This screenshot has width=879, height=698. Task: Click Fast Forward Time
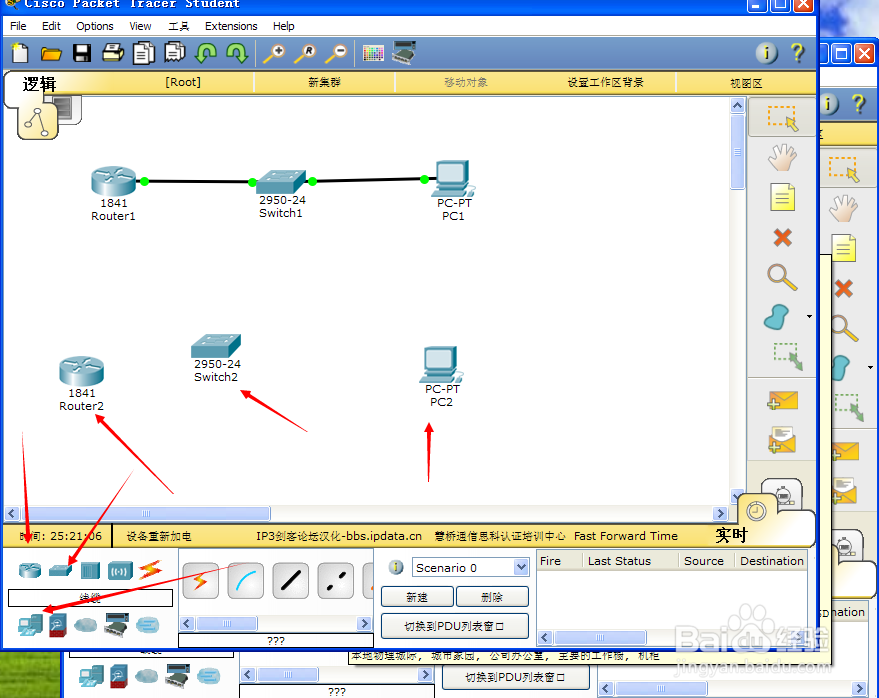[626, 537]
